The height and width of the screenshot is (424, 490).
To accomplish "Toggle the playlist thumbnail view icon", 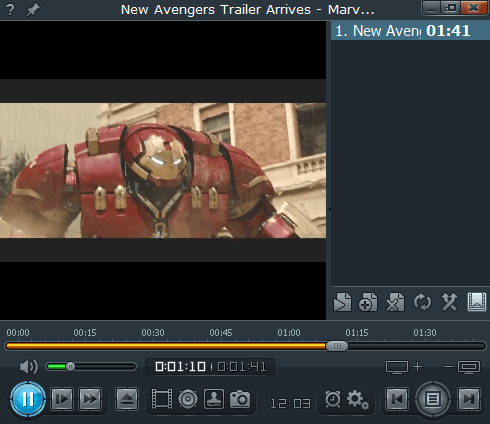I will click(477, 302).
